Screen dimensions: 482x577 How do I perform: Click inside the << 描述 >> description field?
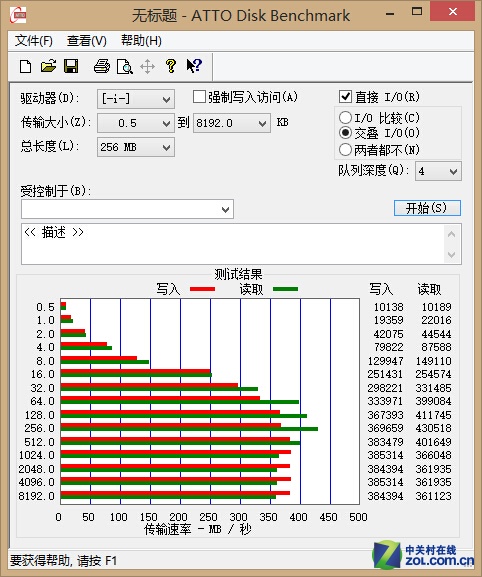point(232,244)
